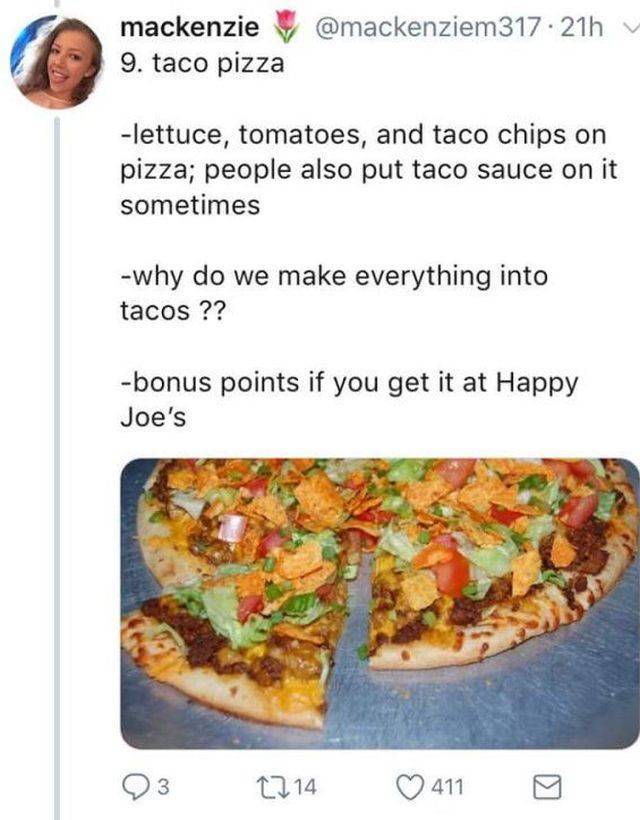Click the lettuce, tomatoes, and taco chips paragraph

pos(370,170)
